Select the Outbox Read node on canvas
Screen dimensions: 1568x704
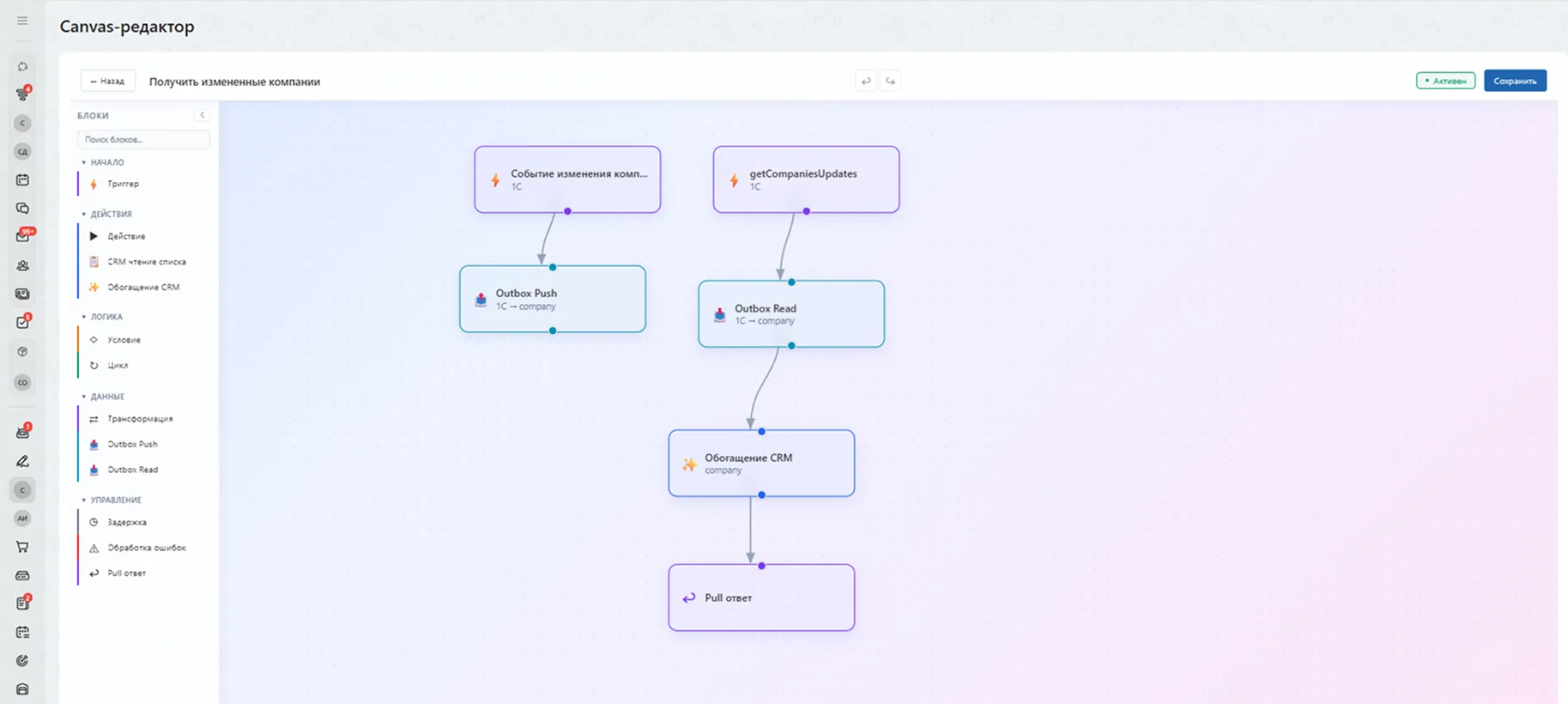click(x=791, y=314)
